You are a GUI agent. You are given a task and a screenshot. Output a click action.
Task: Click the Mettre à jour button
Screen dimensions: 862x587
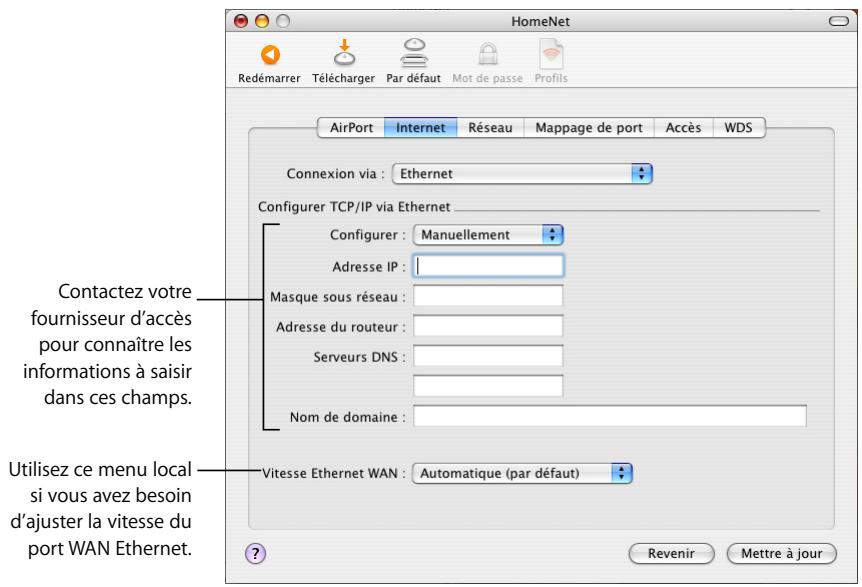(x=782, y=553)
